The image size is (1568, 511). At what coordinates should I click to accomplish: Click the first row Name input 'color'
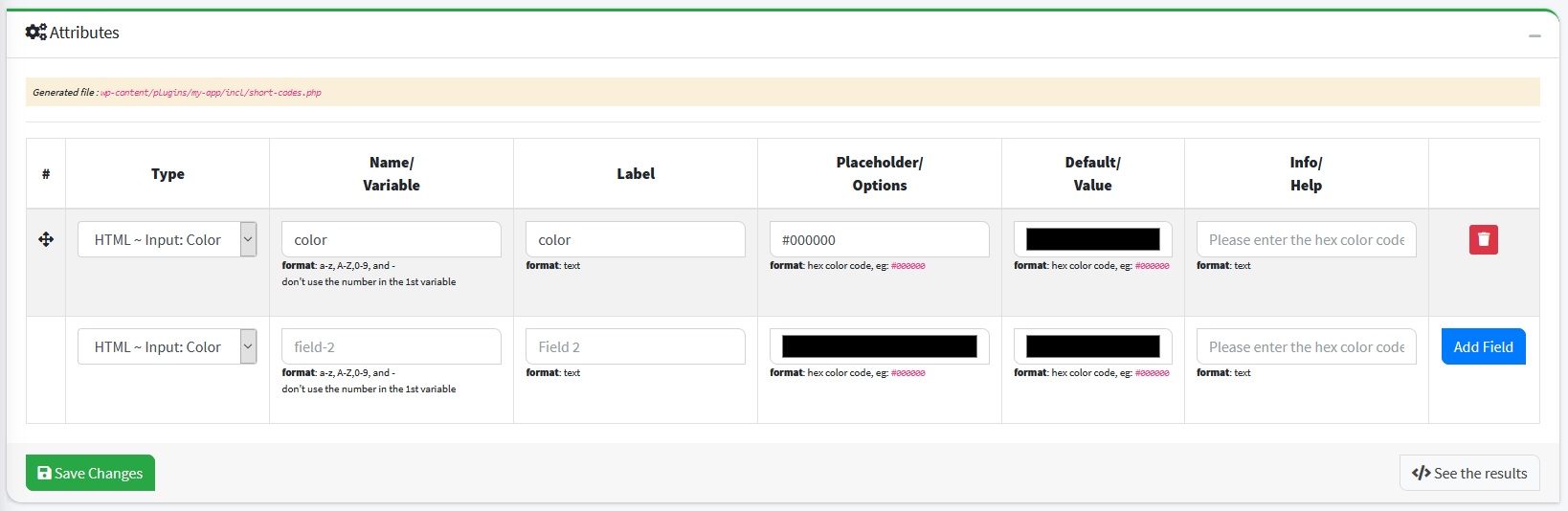click(x=391, y=239)
